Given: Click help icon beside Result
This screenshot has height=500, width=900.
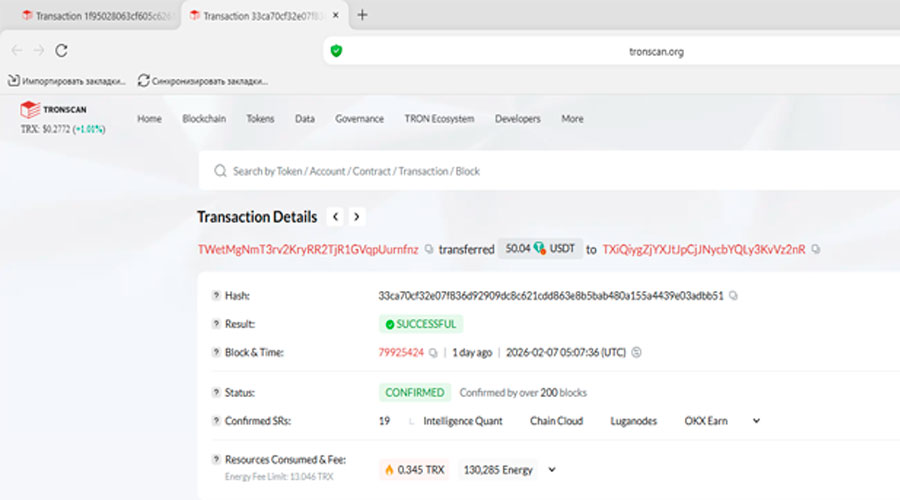Looking at the screenshot, I should tap(216, 324).
